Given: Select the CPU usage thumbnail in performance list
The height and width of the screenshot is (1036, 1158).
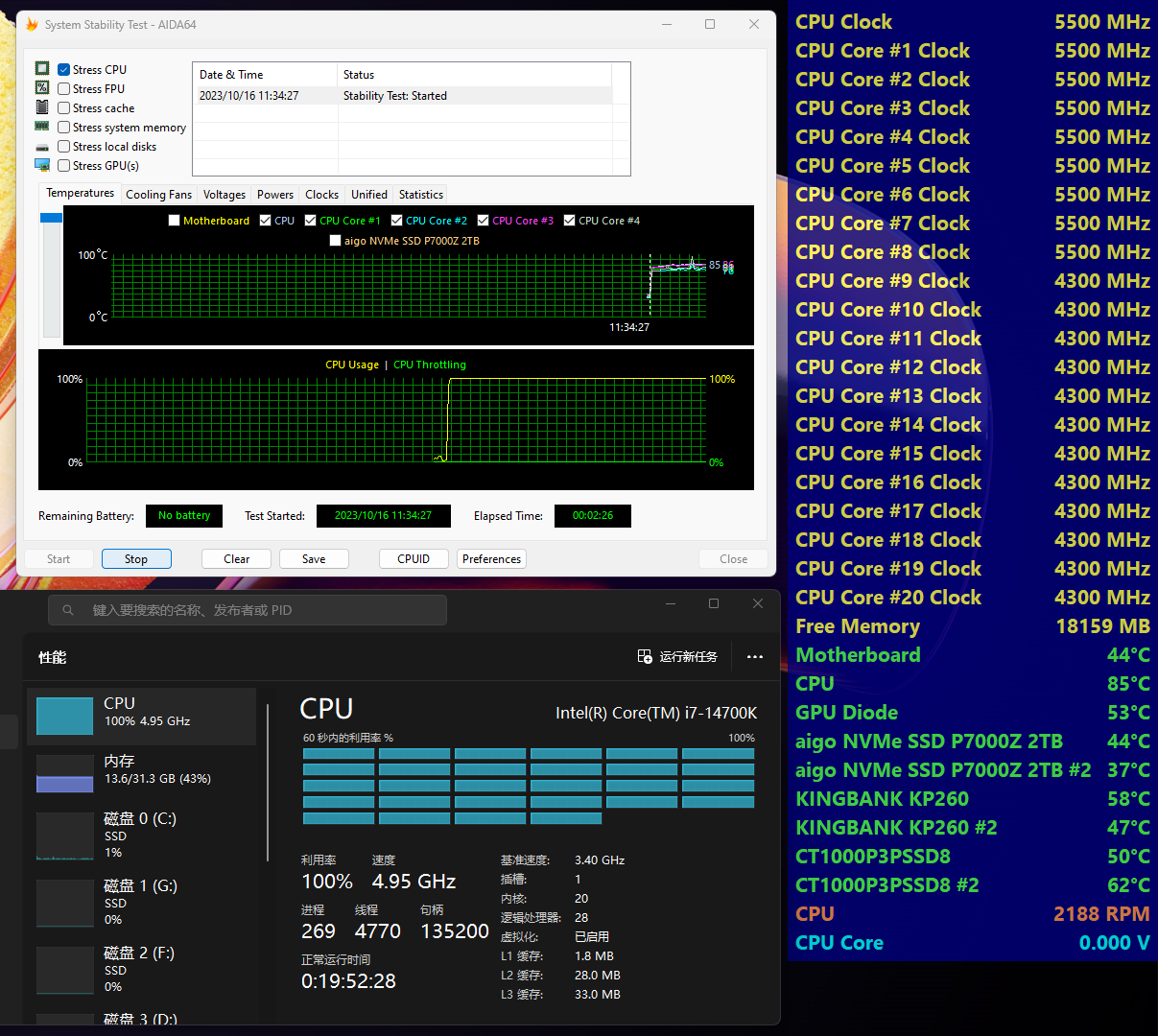Looking at the screenshot, I should 64,716.
